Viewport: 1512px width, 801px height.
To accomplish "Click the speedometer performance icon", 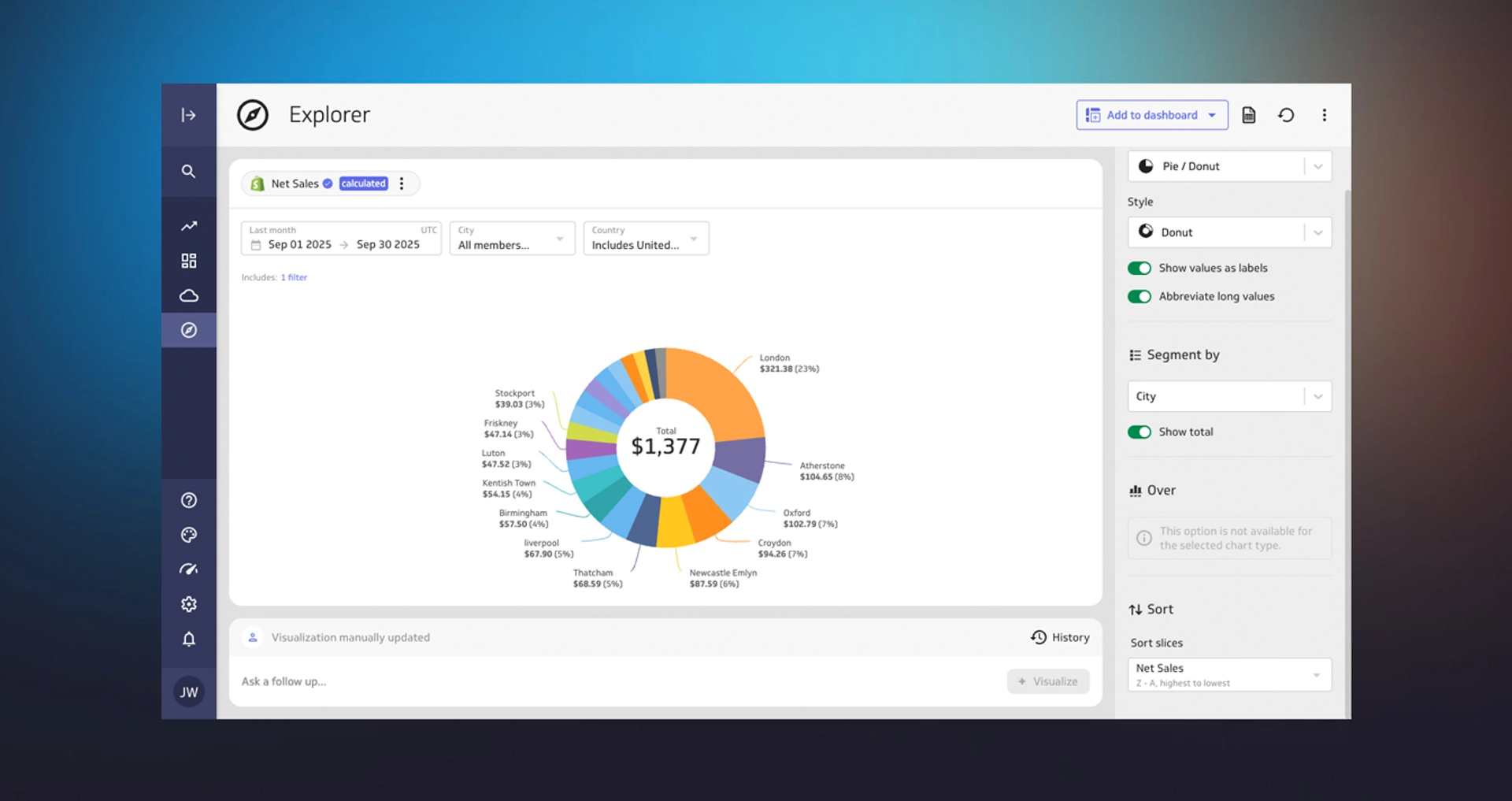I will coord(188,569).
